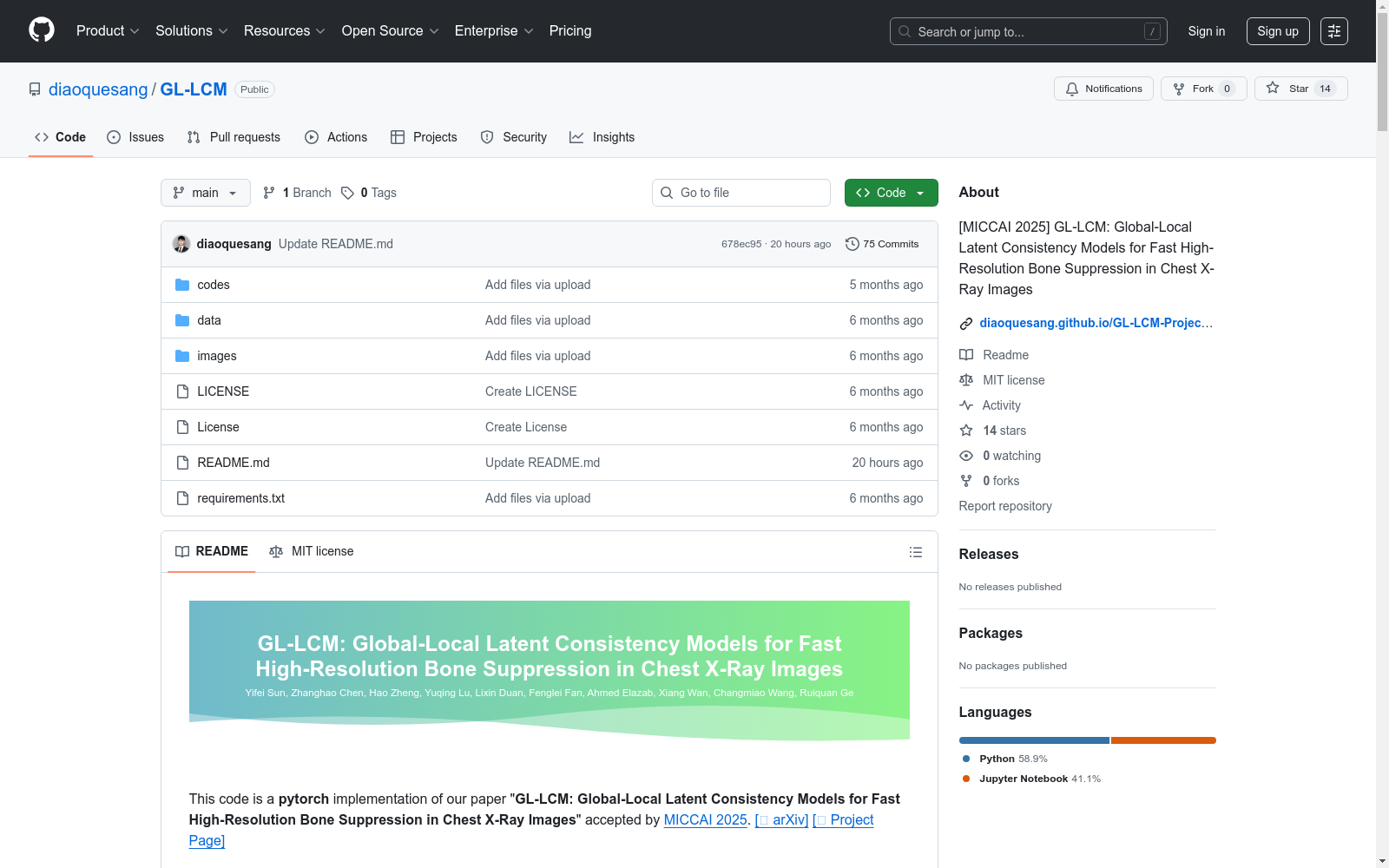Click the branch icon beside 1 Branch
Image resolution: width=1389 pixels, height=868 pixels.
pos(269,193)
